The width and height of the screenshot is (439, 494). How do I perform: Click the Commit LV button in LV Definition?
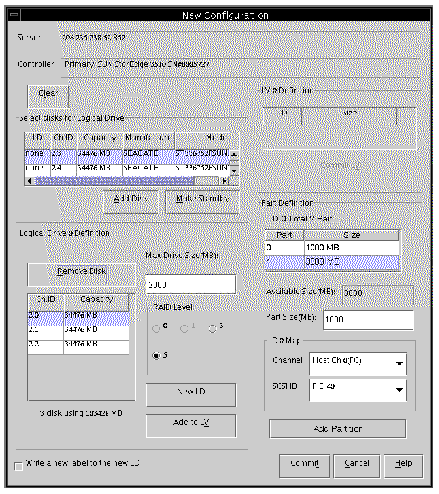point(340,165)
